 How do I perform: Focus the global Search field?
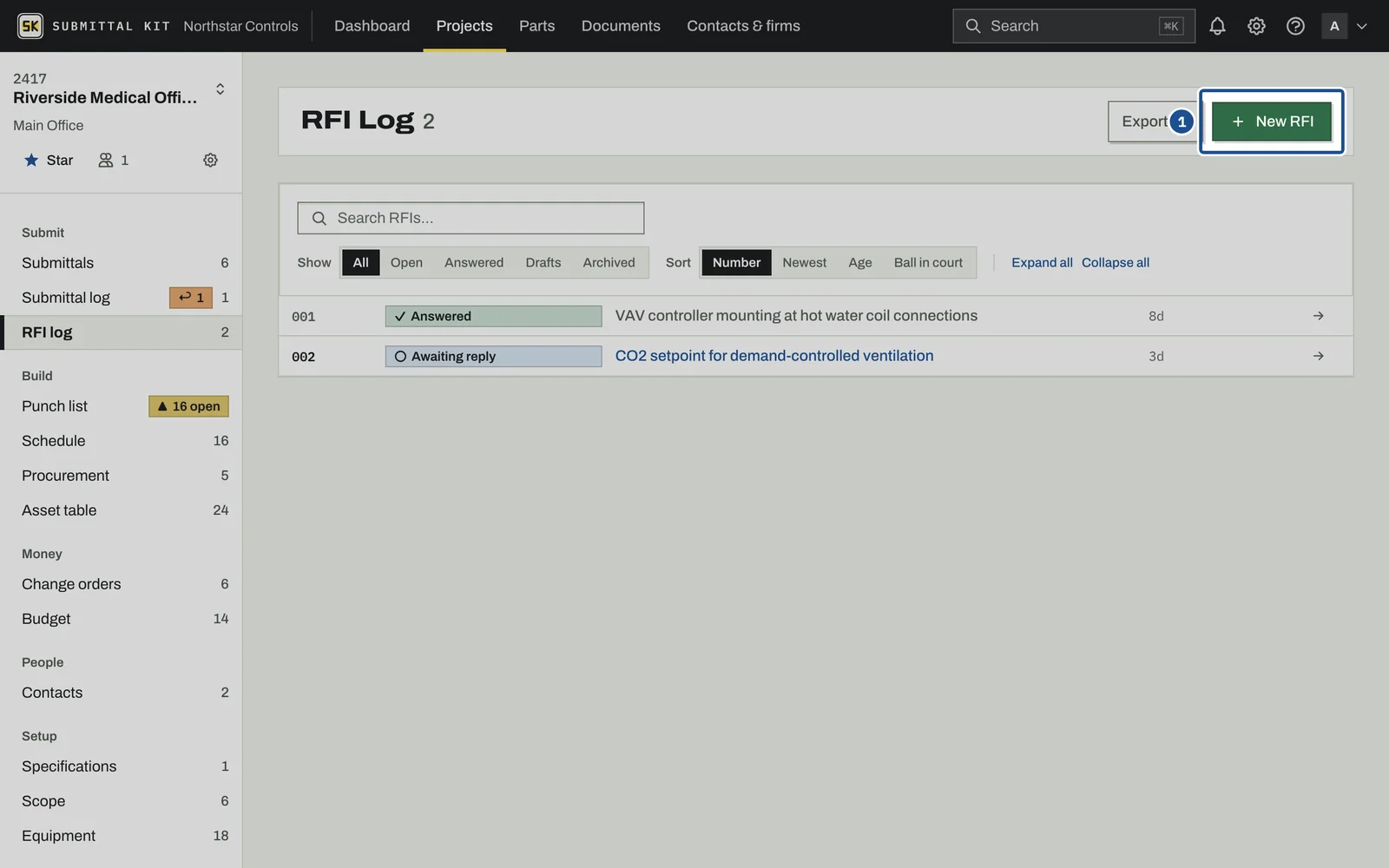click(1073, 26)
